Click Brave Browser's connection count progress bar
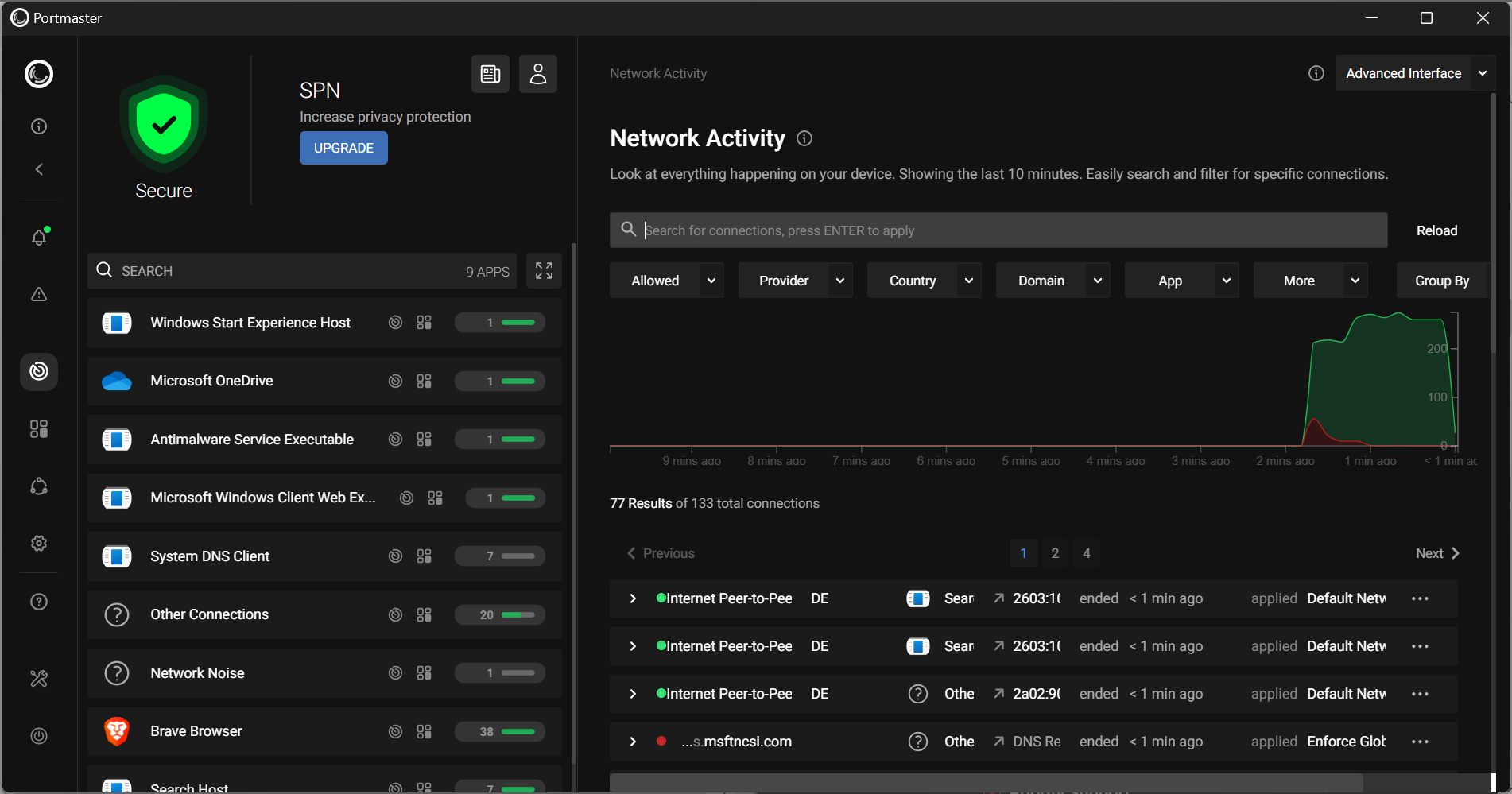This screenshot has height=794, width=1512. [499, 731]
